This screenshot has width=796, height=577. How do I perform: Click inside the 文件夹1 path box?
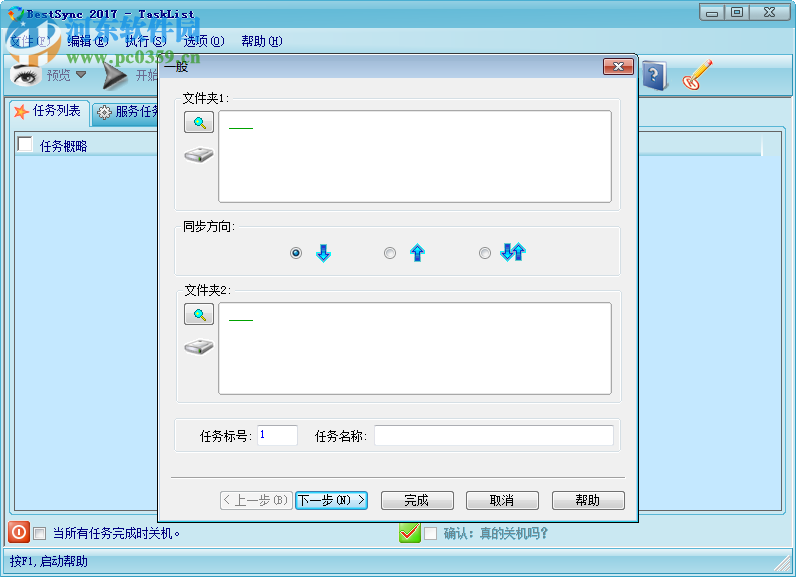(x=415, y=157)
